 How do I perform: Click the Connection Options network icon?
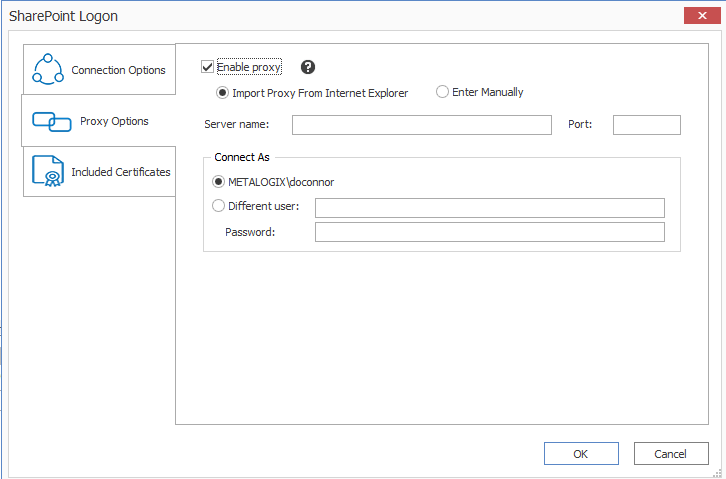click(48, 69)
